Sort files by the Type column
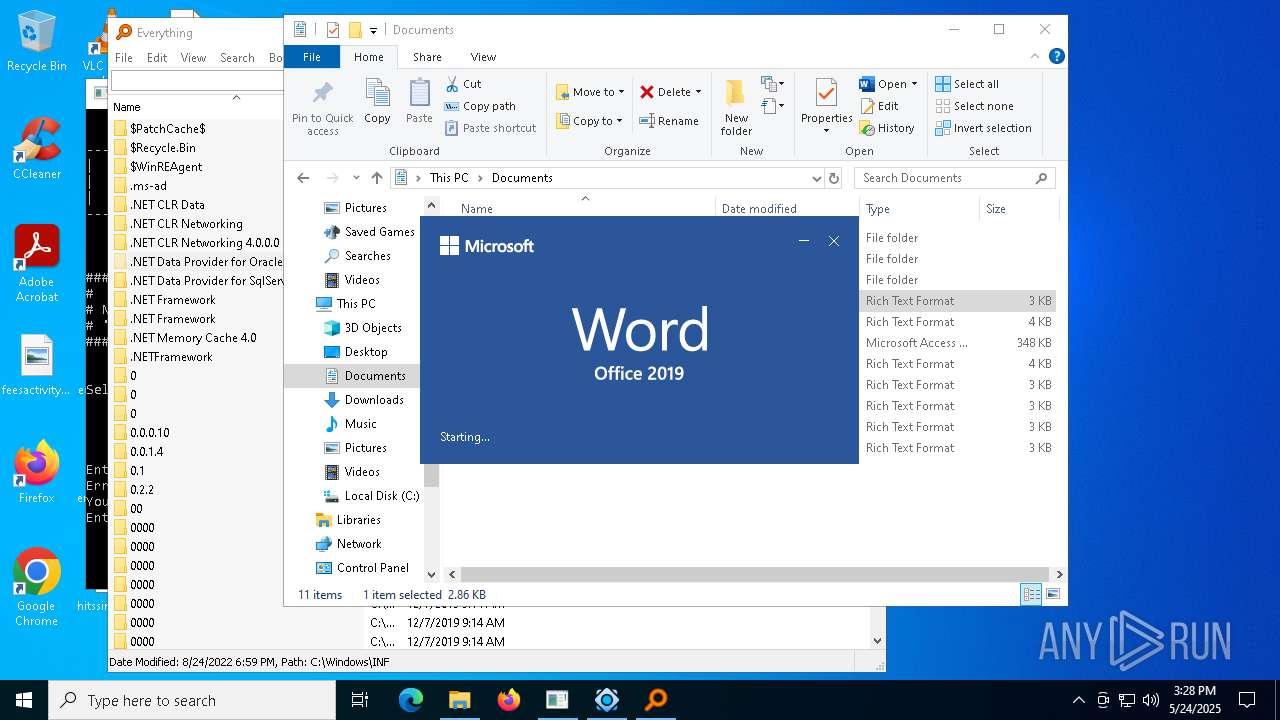1280x720 pixels. pos(919,209)
